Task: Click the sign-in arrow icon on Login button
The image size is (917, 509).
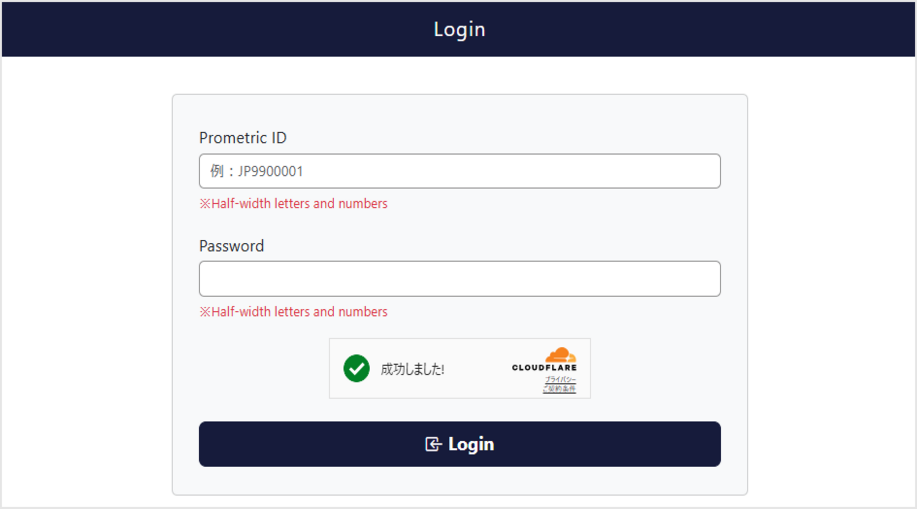Action: [x=433, y=444]
